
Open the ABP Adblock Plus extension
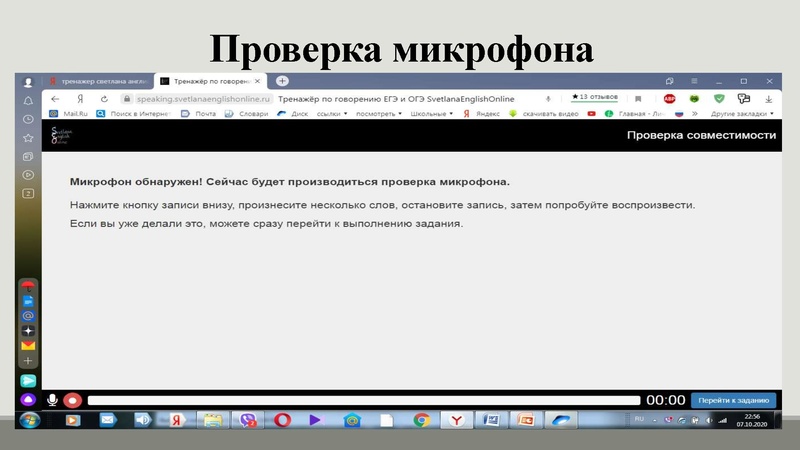[x=669, y=99]
